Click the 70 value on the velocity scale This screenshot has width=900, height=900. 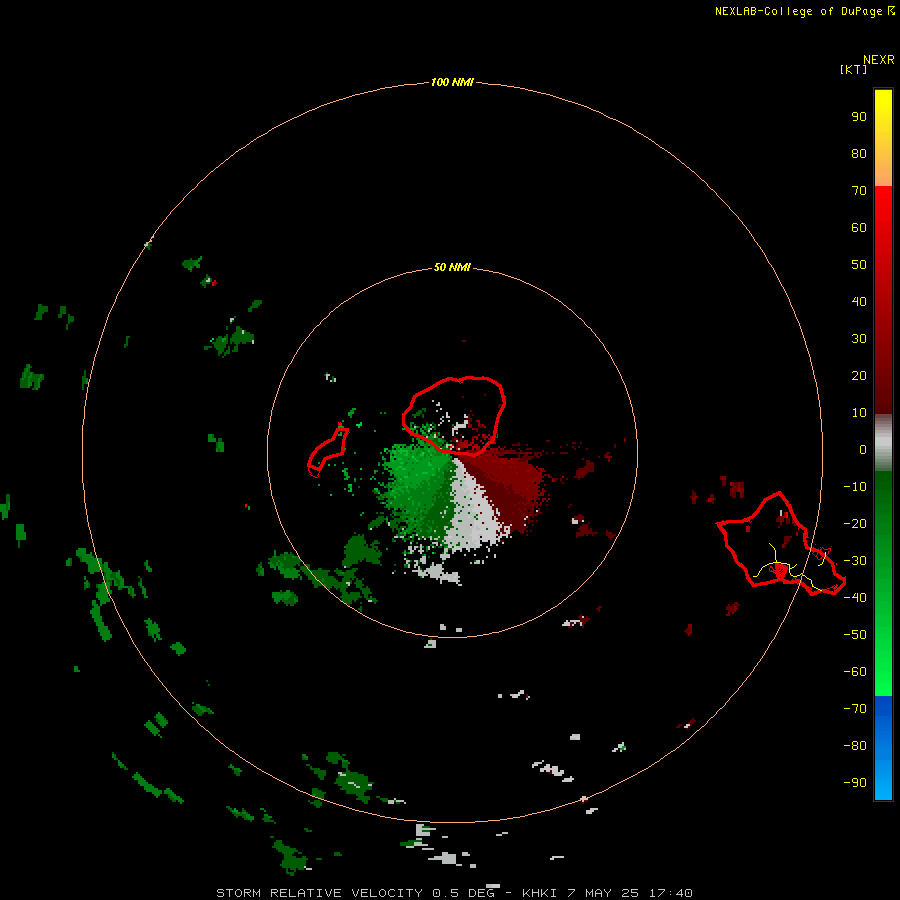coord(859,191)
